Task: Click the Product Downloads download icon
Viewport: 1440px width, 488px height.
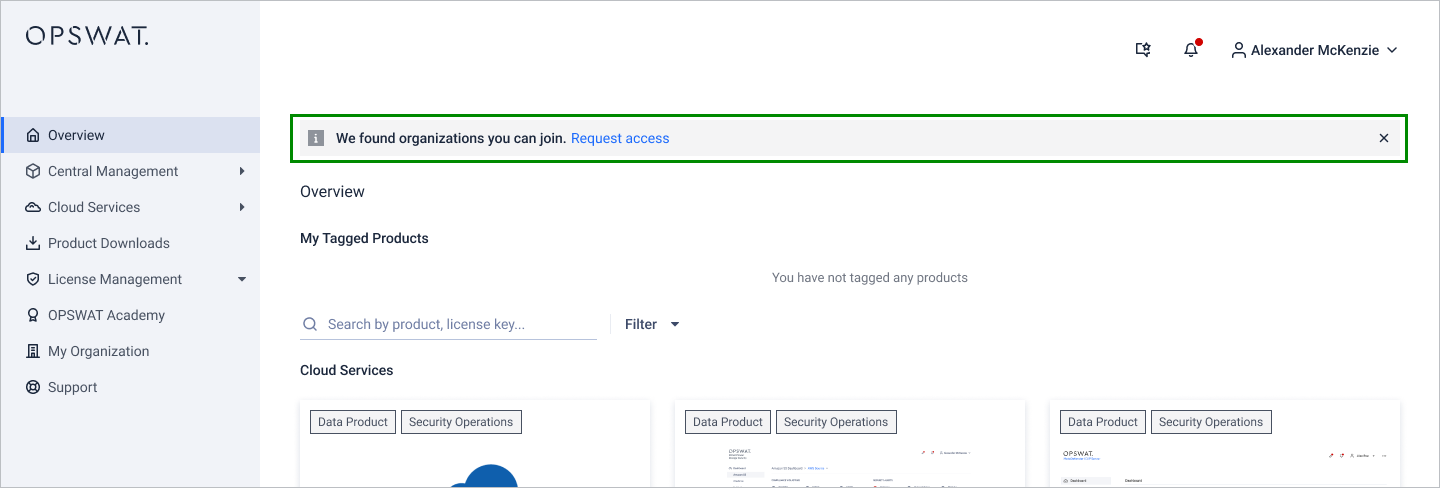Action: 33,243
